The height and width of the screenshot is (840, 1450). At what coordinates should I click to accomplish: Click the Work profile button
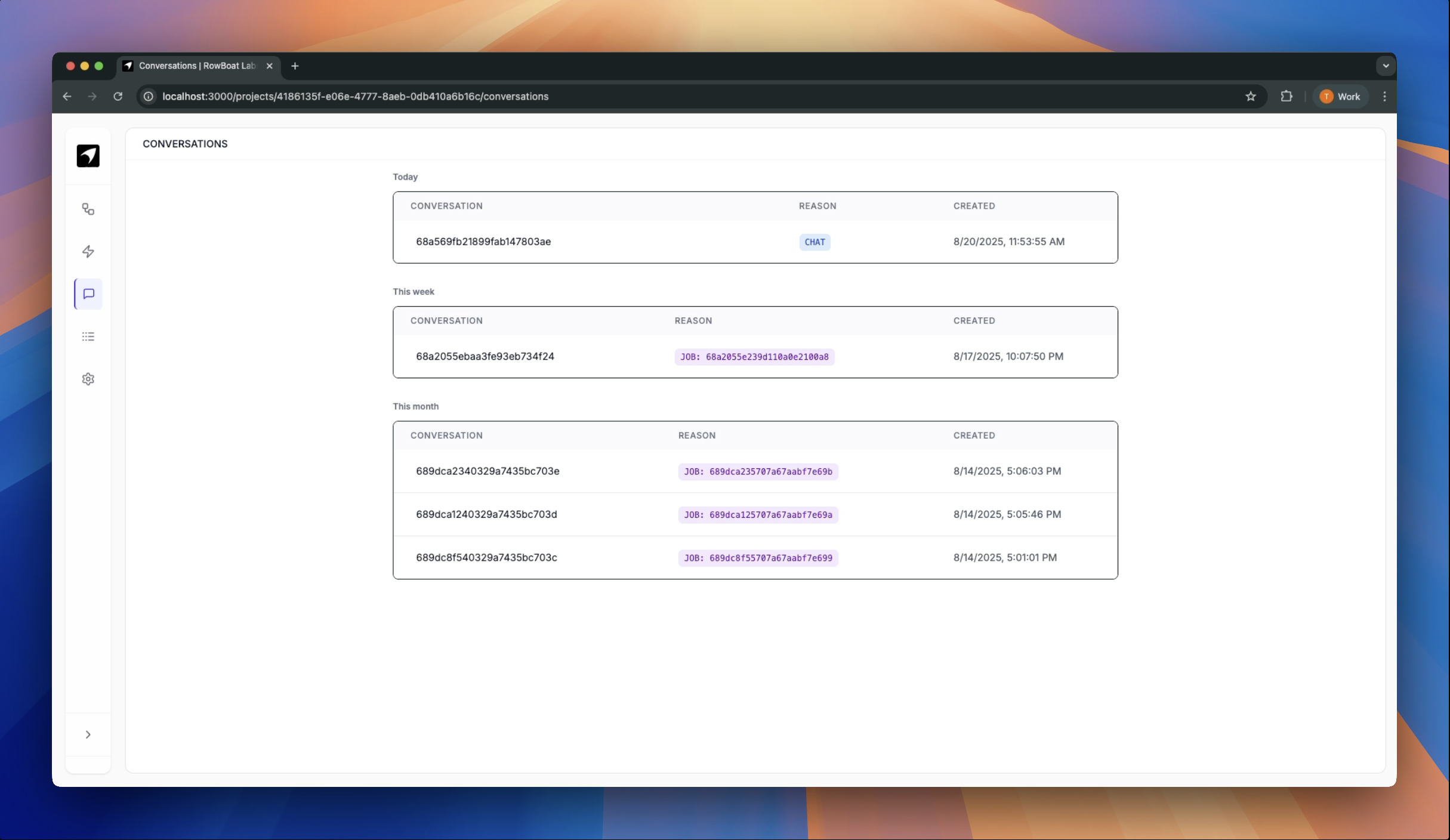(x=1340, y=96)
